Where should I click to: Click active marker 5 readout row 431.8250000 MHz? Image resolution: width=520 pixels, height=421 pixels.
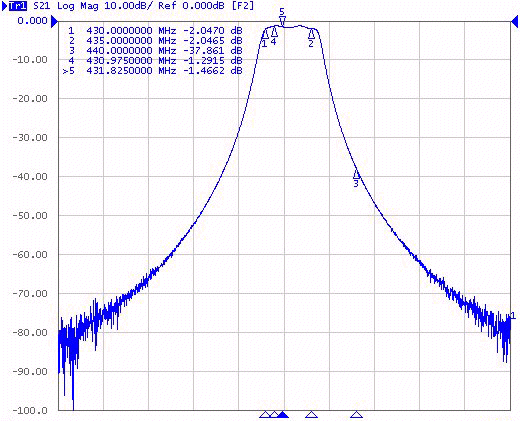click(x=153, y=71)
